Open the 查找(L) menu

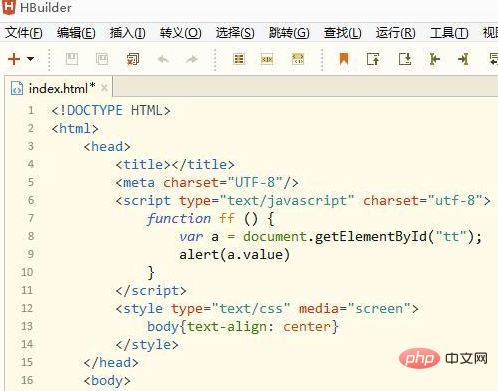[343, 33]
